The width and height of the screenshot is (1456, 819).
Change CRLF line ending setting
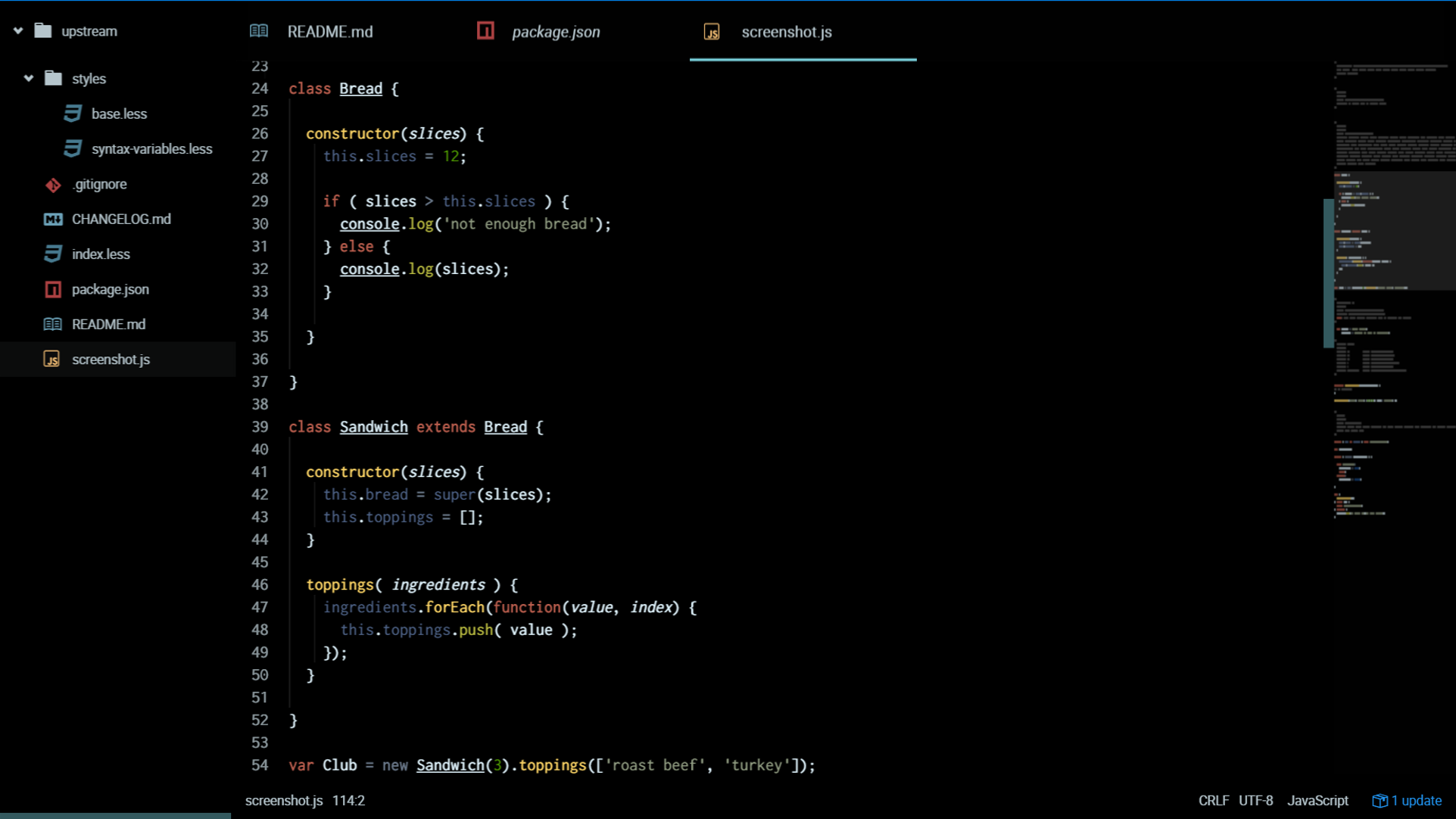pyautogui.click(x=1214, y=801)
